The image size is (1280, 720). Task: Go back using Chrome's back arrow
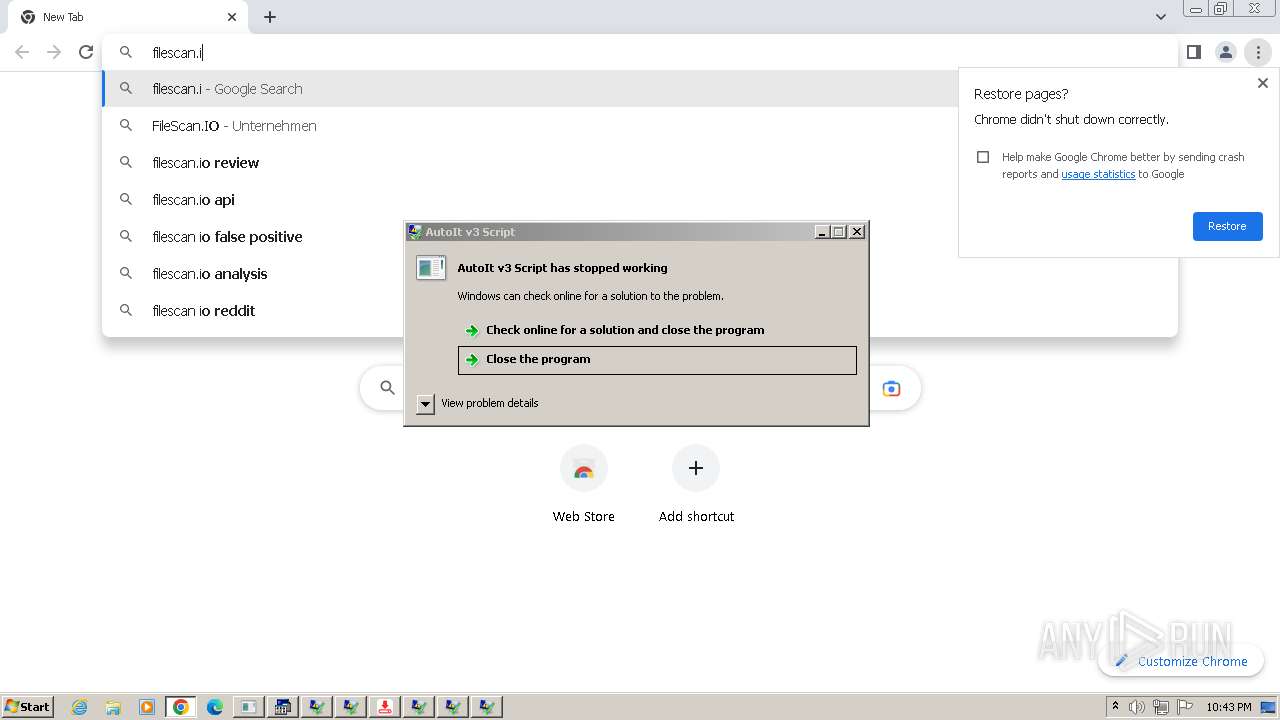coord(22,52)
